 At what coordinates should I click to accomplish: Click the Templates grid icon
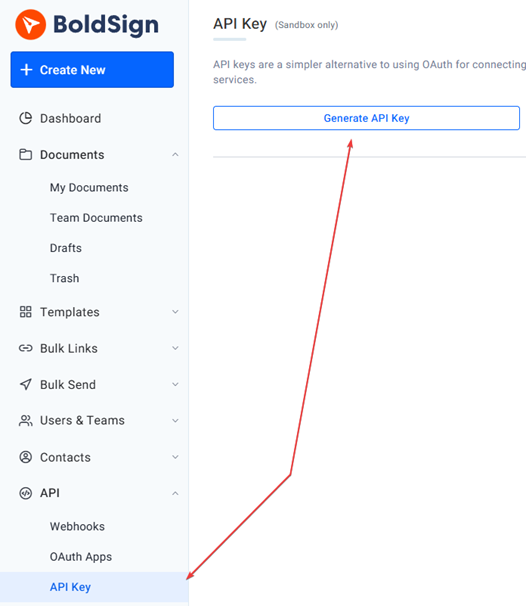click(x=26, y=312)
